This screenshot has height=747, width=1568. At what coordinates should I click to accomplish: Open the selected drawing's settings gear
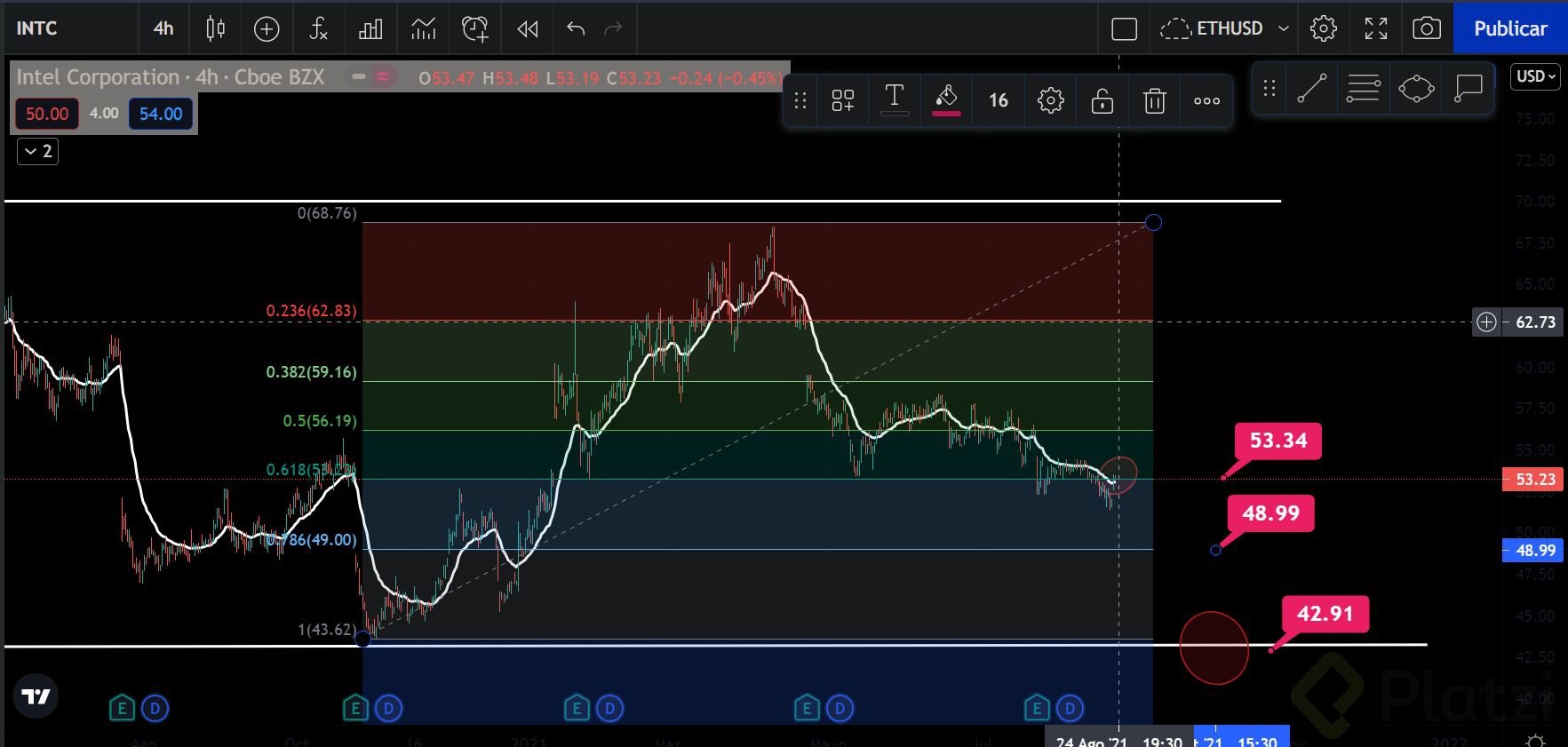coord(1051,100)
